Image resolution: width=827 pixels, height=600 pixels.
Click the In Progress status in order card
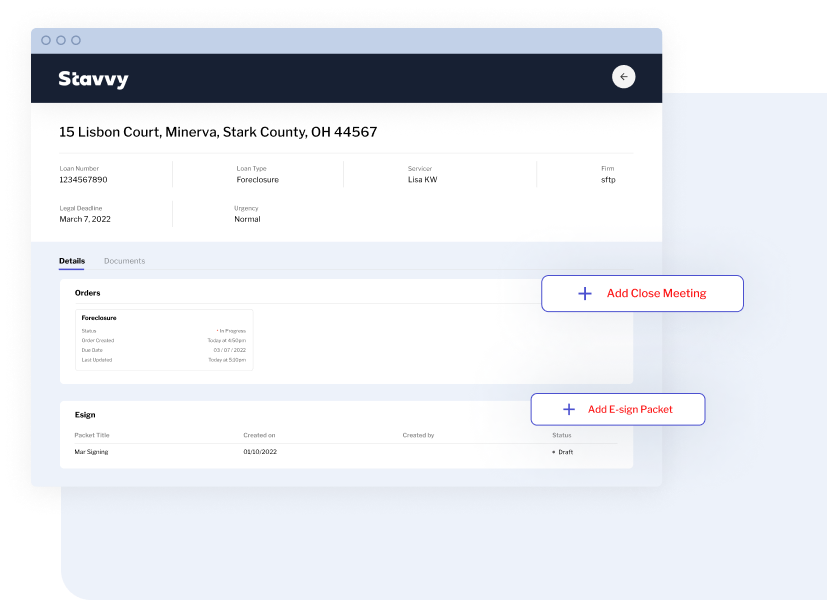pyautogui.click(x=231, y=331)
